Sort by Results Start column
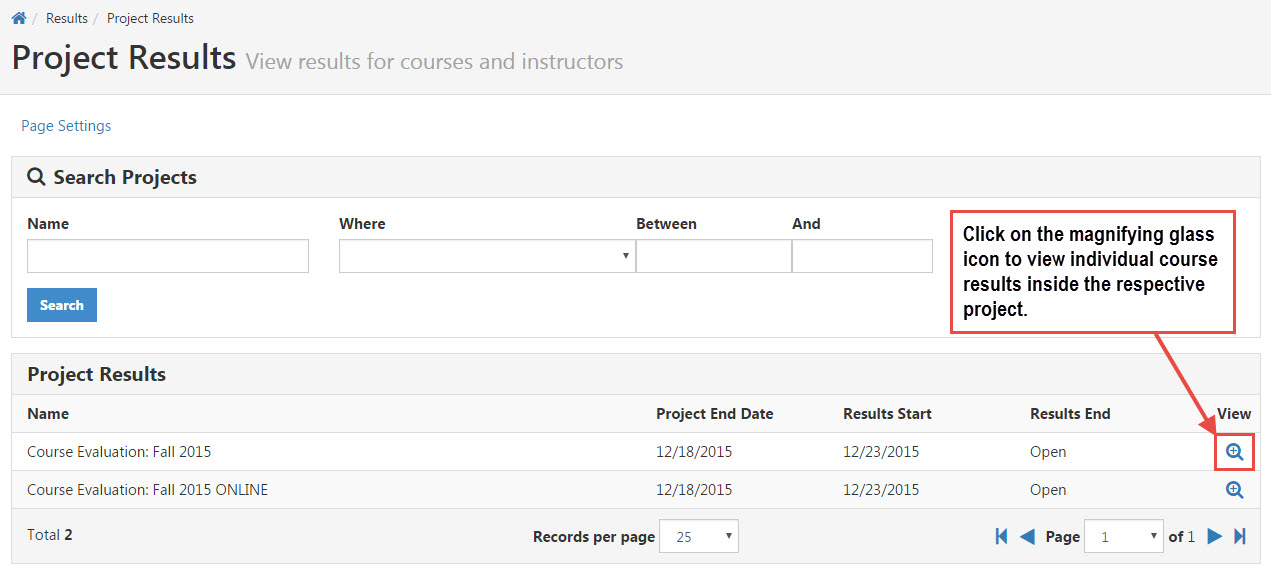Viewport: 1271px width, 571px height. [x=887, y=413]
